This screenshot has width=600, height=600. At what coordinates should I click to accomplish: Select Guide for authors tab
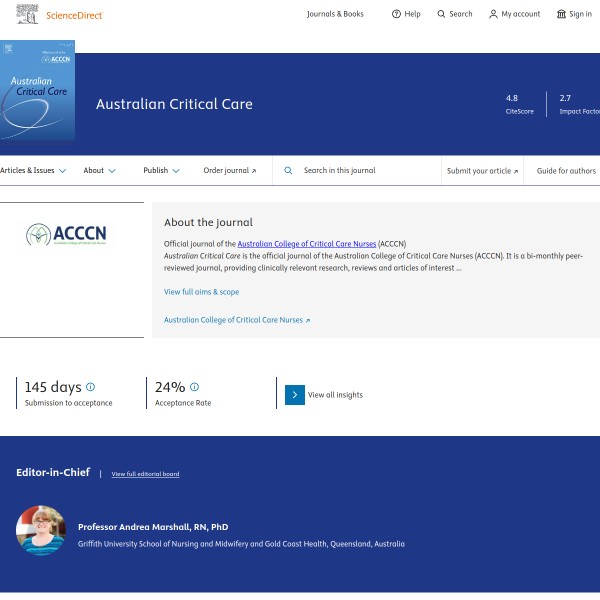coord(566,171)
